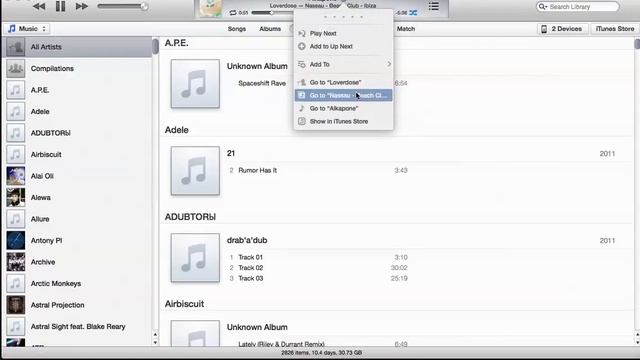Open the 2 Devices button
This screenshot has width=640, height=360.
562,29
